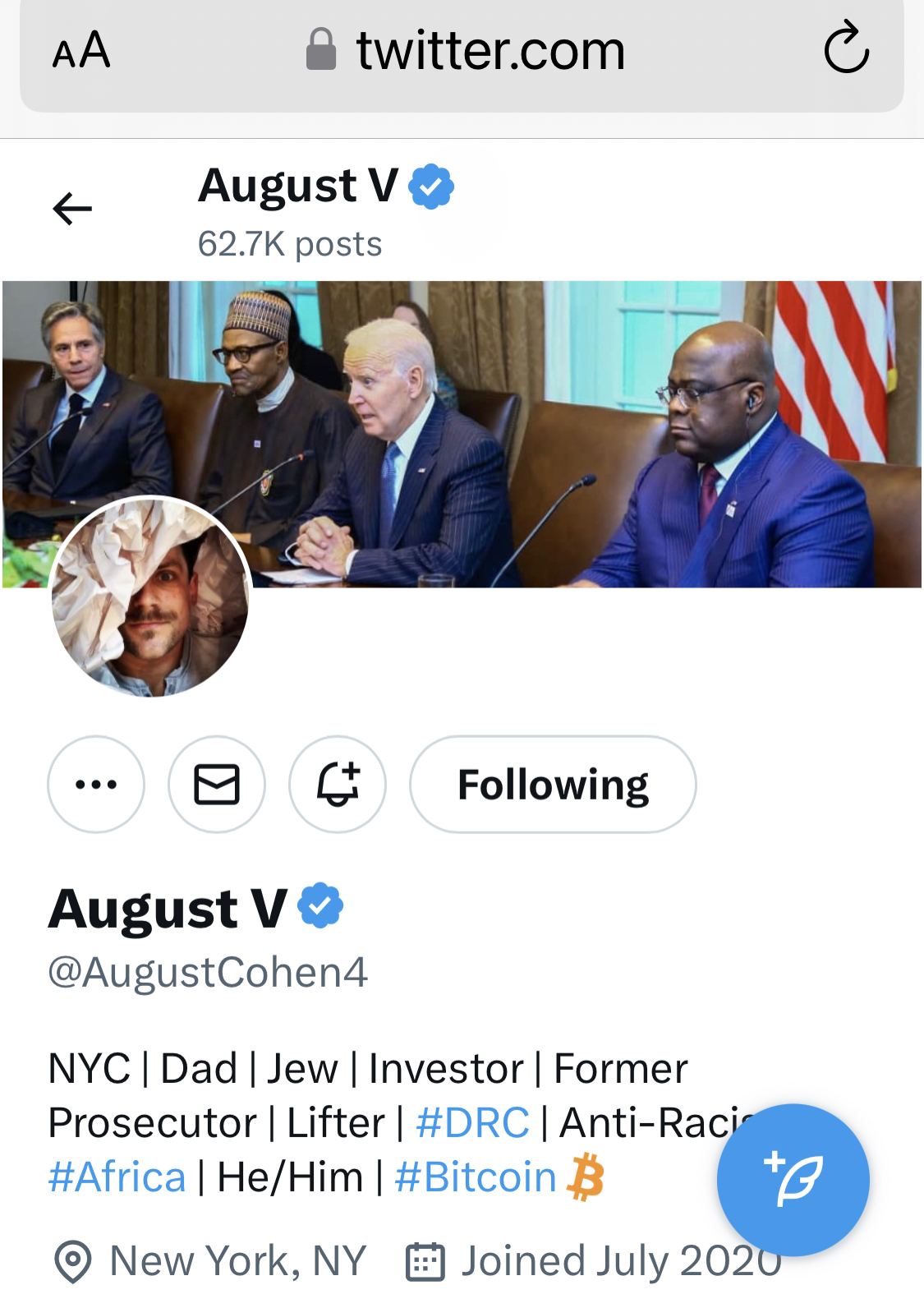Turn on post notifications bell
Viewport: 924px width, 1308px height.
338,784
